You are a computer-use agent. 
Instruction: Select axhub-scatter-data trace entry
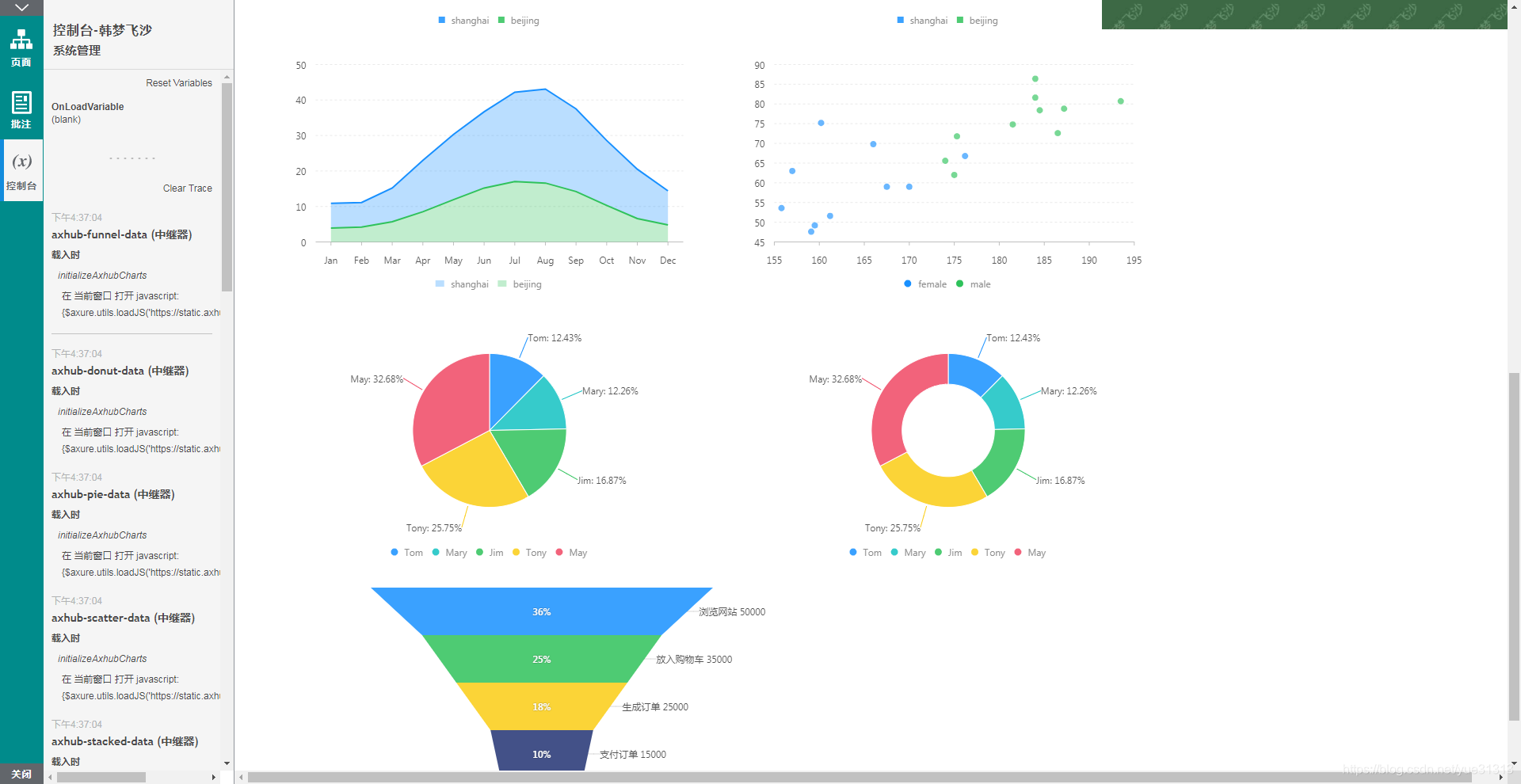tap(124, 618)
